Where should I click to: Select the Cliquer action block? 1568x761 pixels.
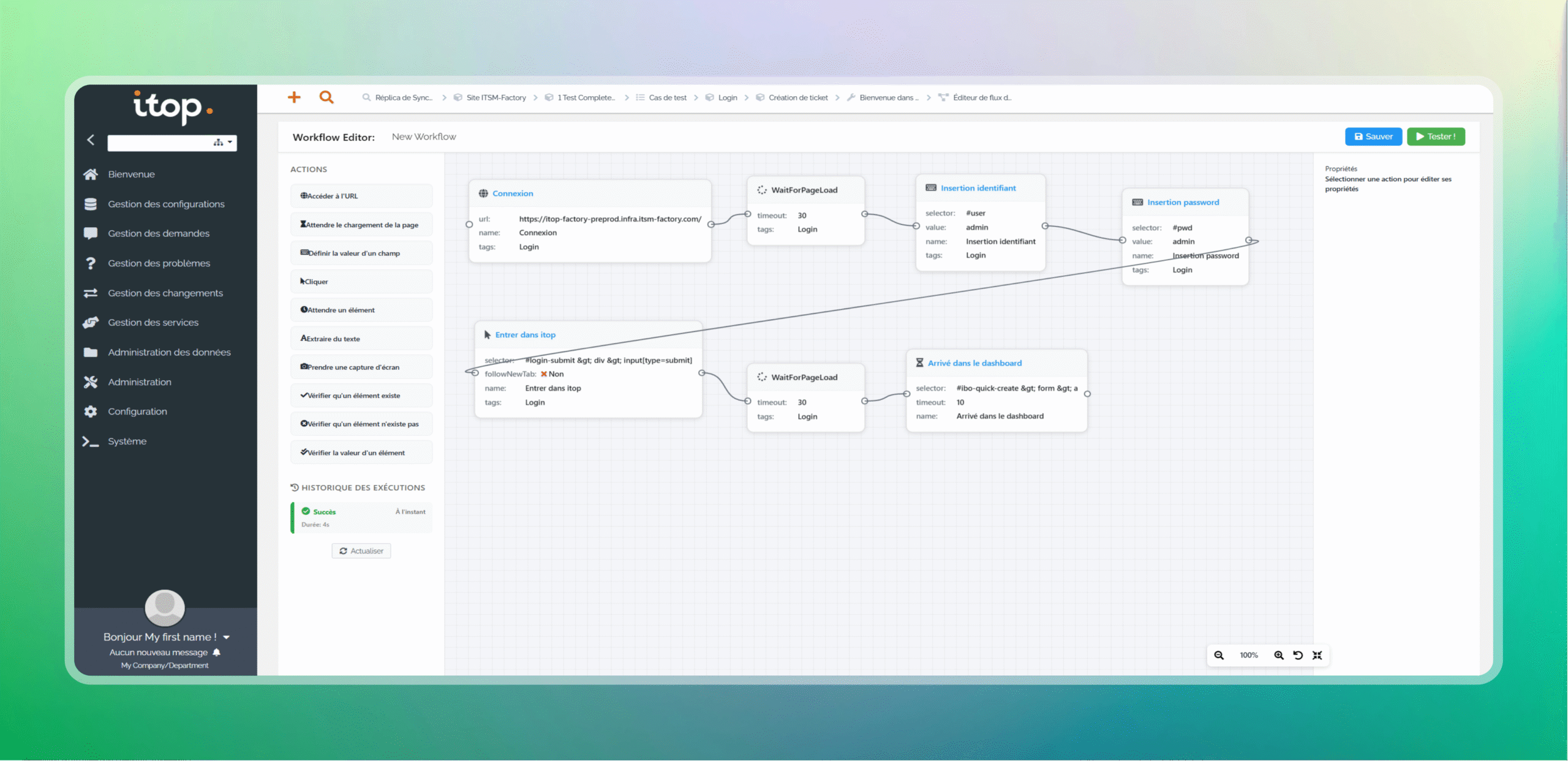coord(361,282)
